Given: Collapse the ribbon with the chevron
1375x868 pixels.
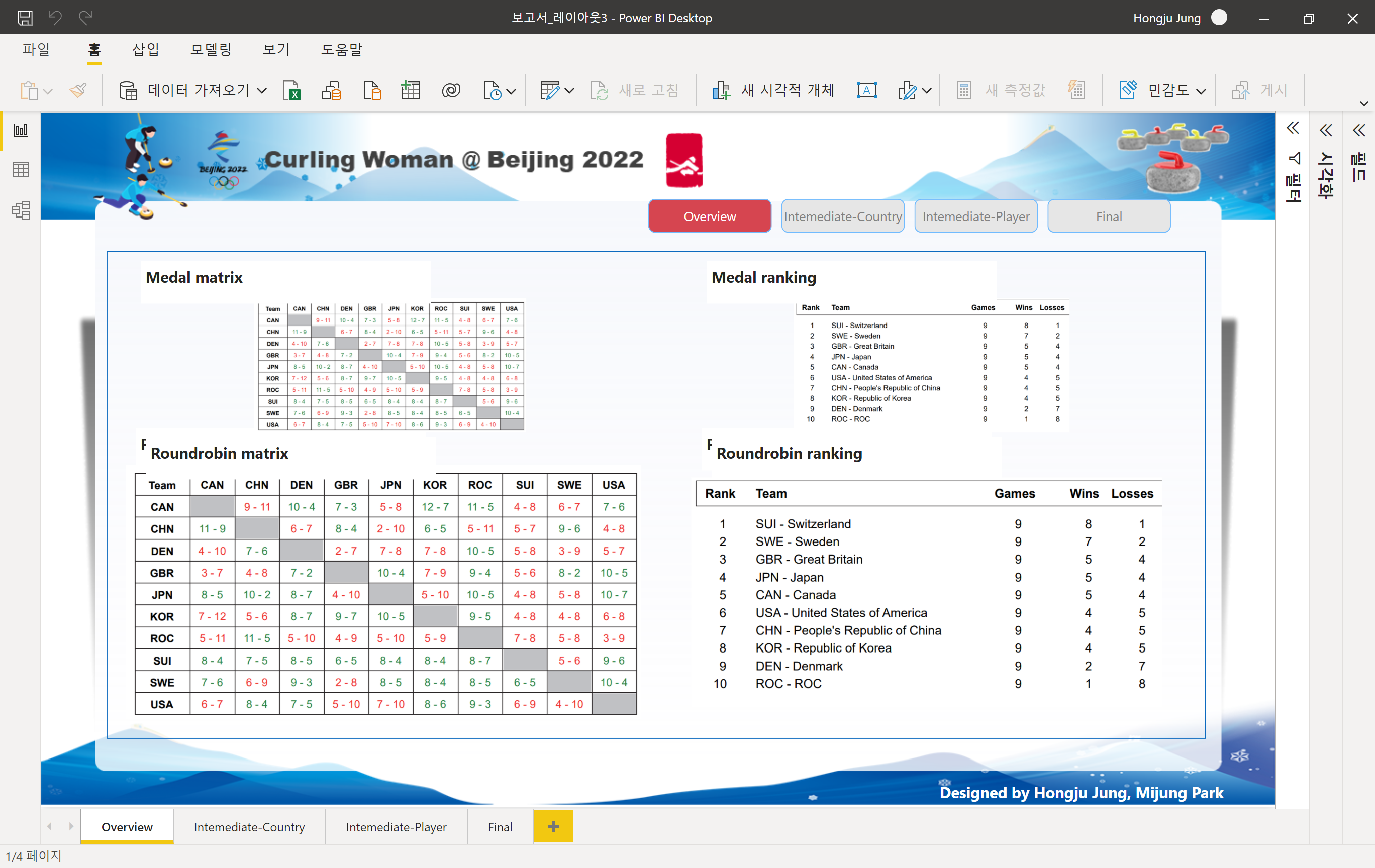Looking at the screenshot, I should coord(1363,104).
